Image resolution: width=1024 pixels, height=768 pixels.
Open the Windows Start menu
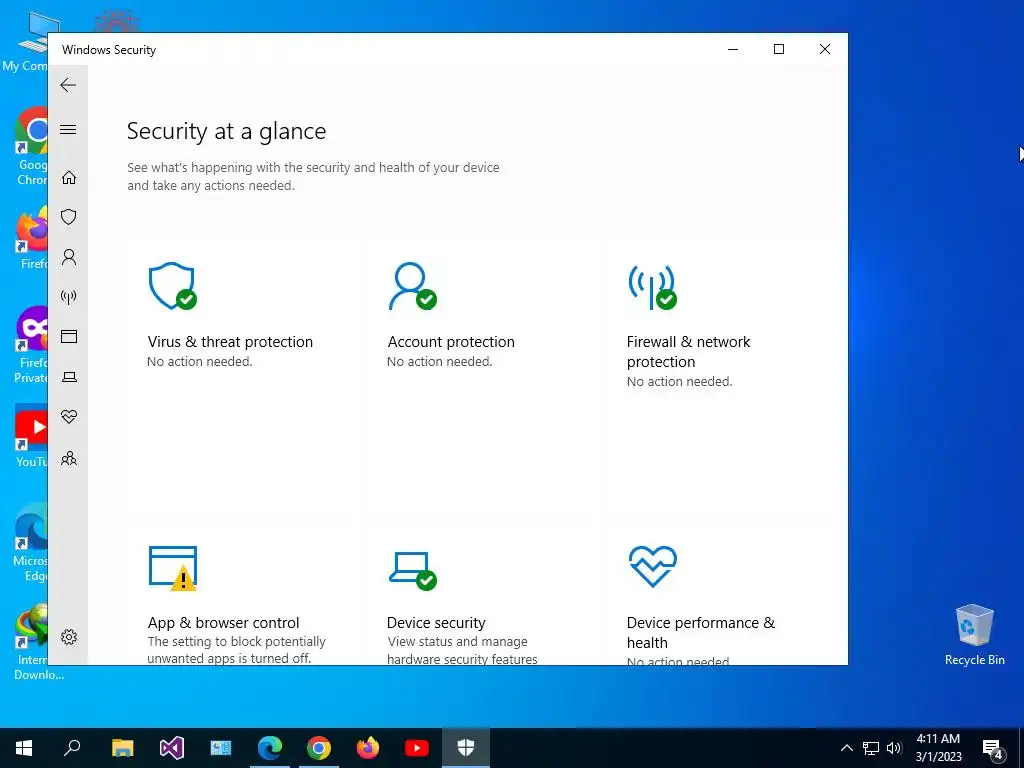(24, 748)
